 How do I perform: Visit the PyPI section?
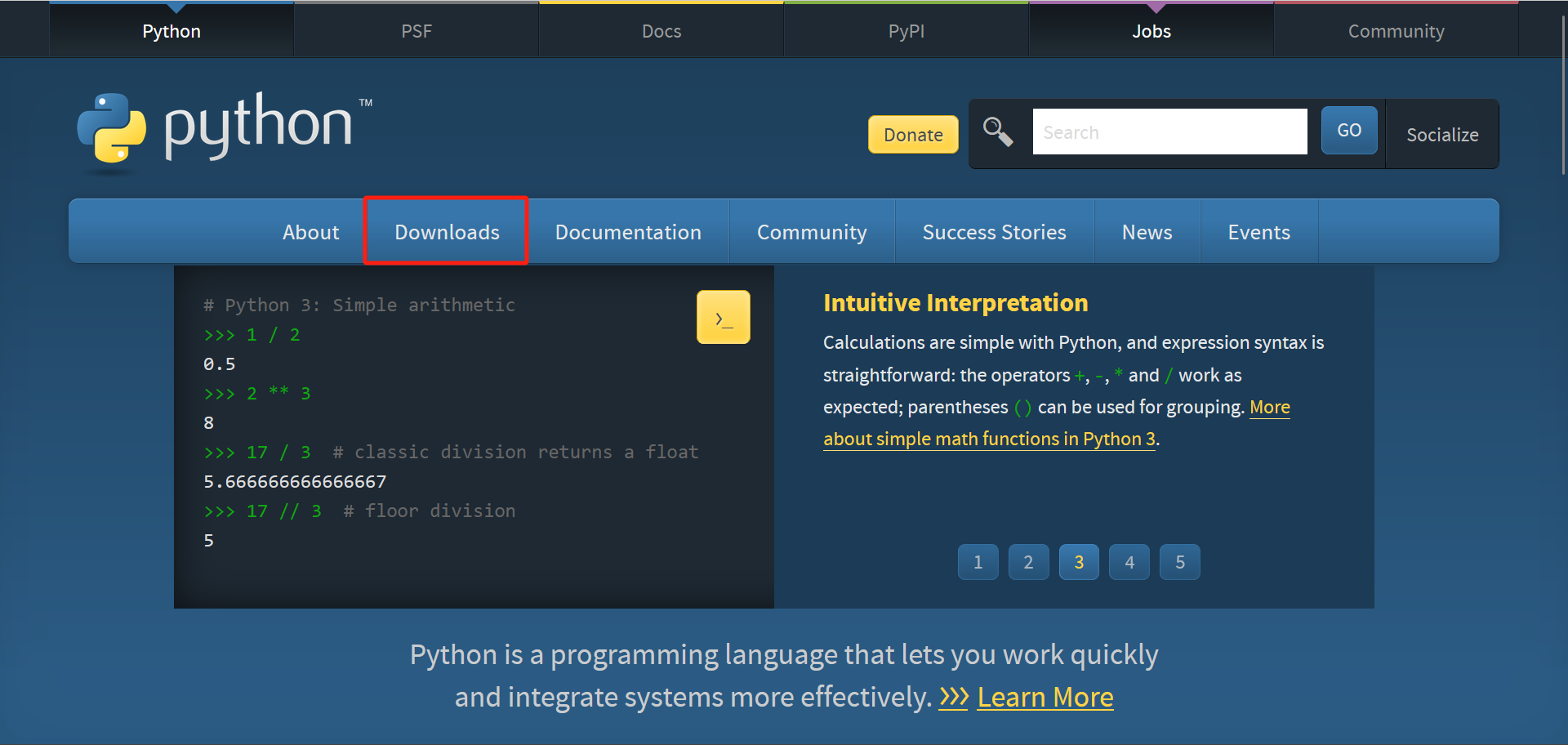pos(906,31)
